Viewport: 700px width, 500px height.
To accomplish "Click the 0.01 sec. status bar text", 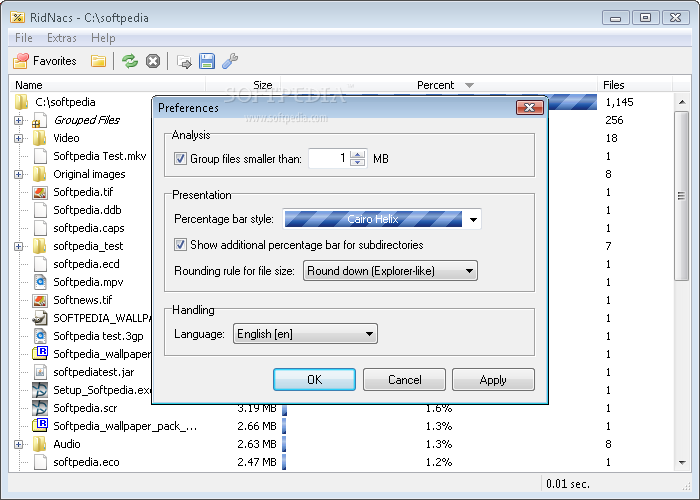I will click(x=567, y=484).
